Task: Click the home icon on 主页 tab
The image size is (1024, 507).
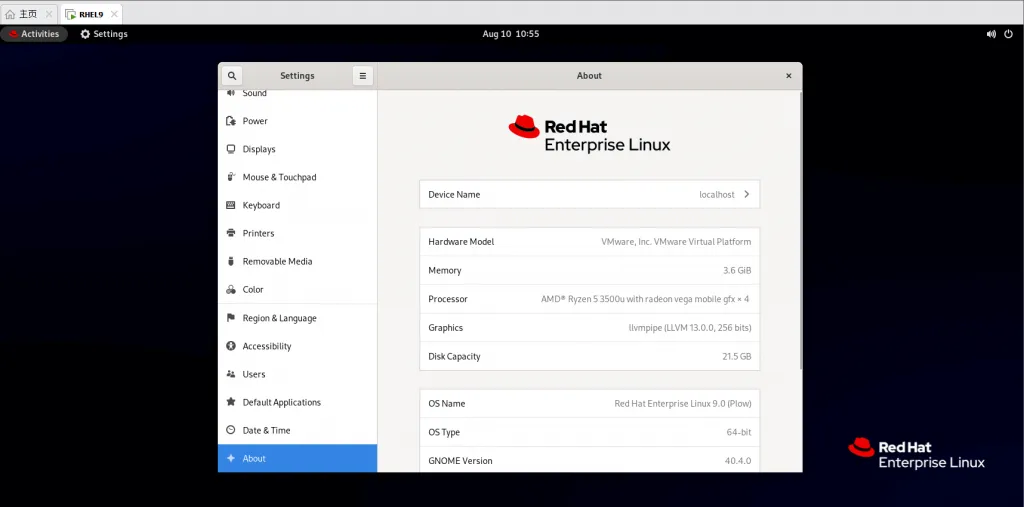Action: coord(10,14)
